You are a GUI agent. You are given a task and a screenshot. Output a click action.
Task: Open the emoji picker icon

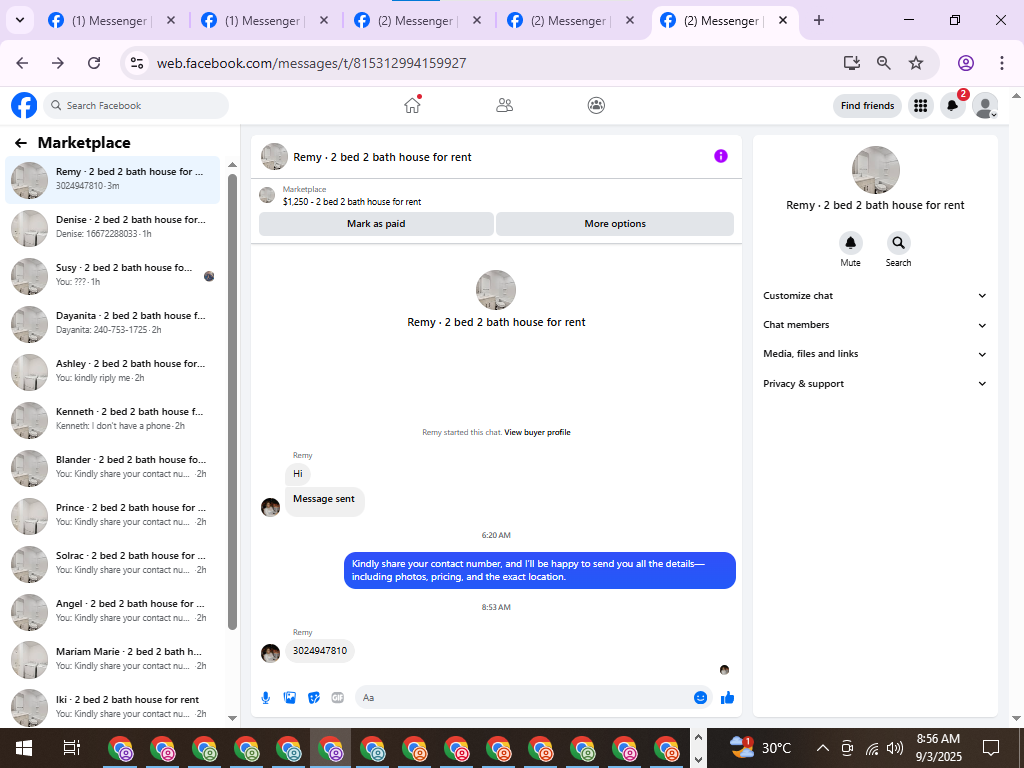tap(701, 698)
